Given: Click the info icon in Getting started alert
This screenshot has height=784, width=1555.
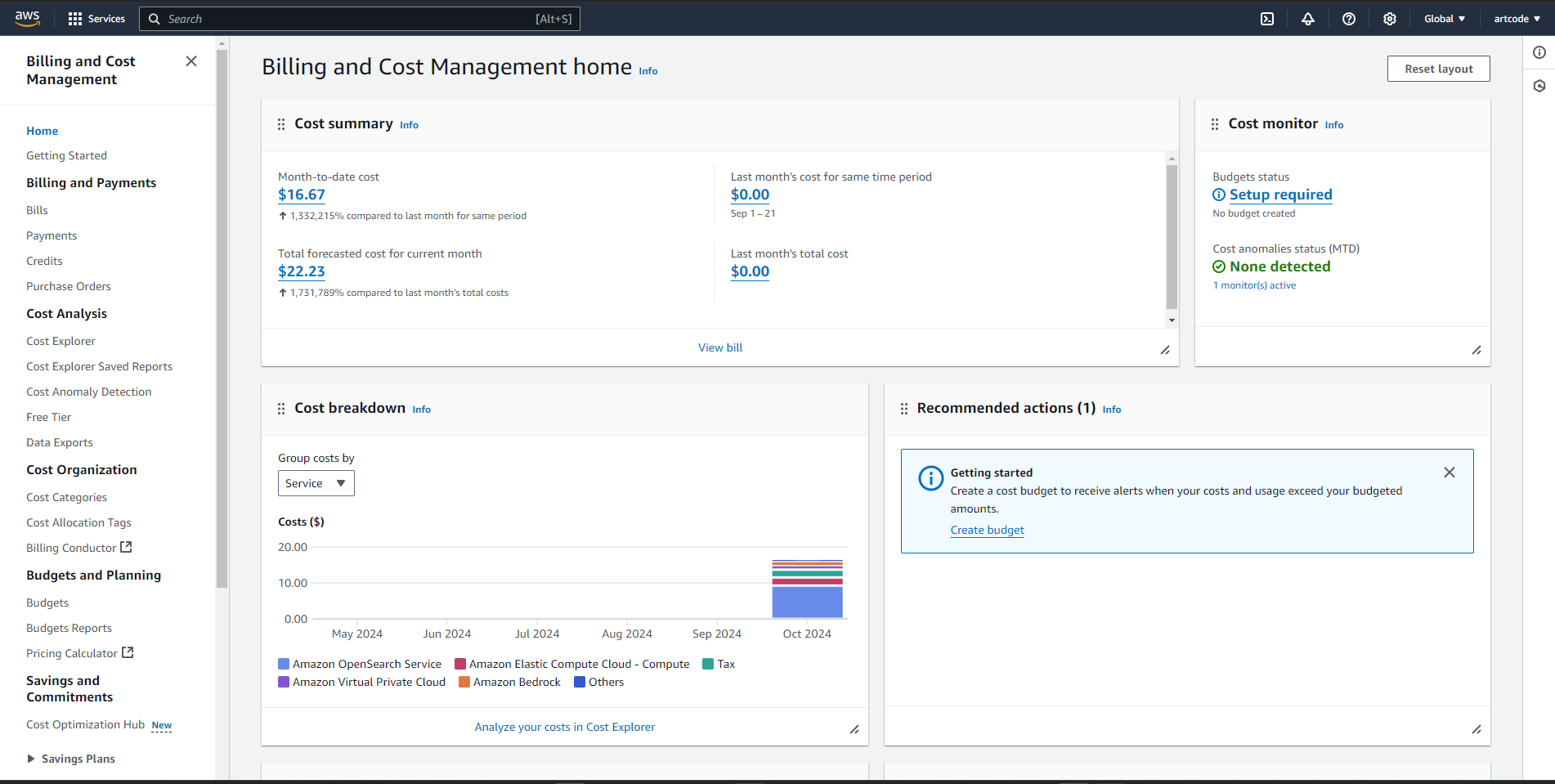Looking at the screenshot, I should [x=930, y=478].
